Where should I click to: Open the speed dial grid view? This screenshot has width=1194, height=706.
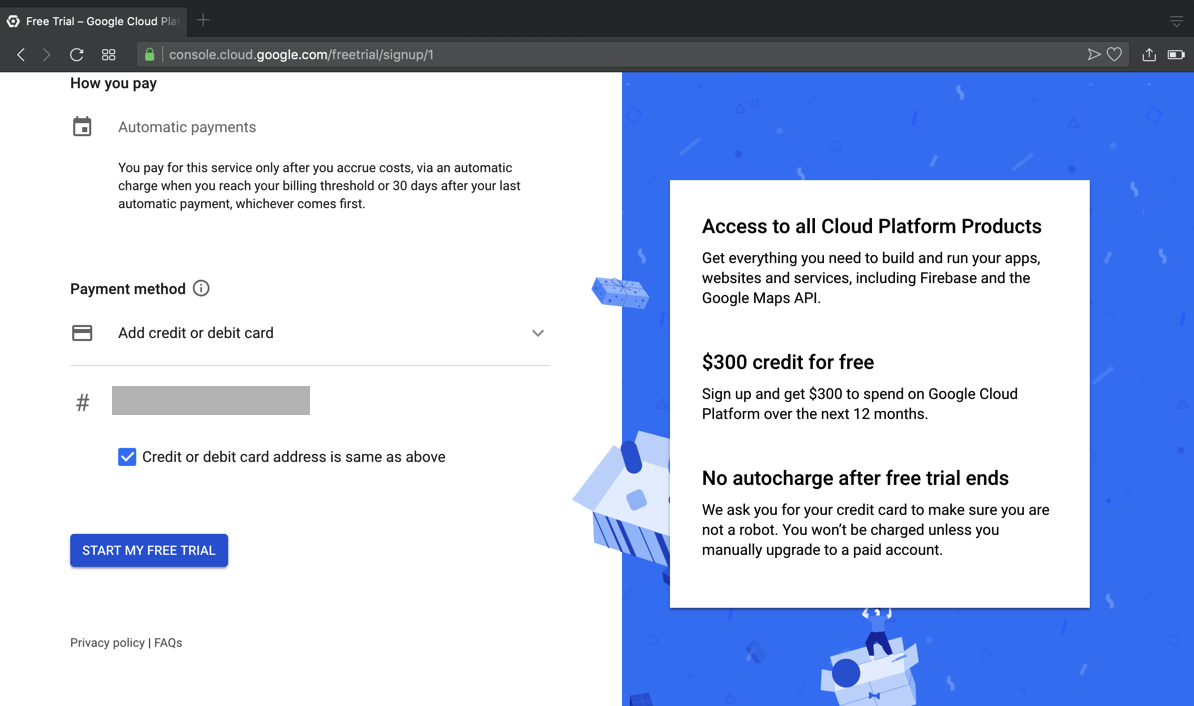coord(108,55)
